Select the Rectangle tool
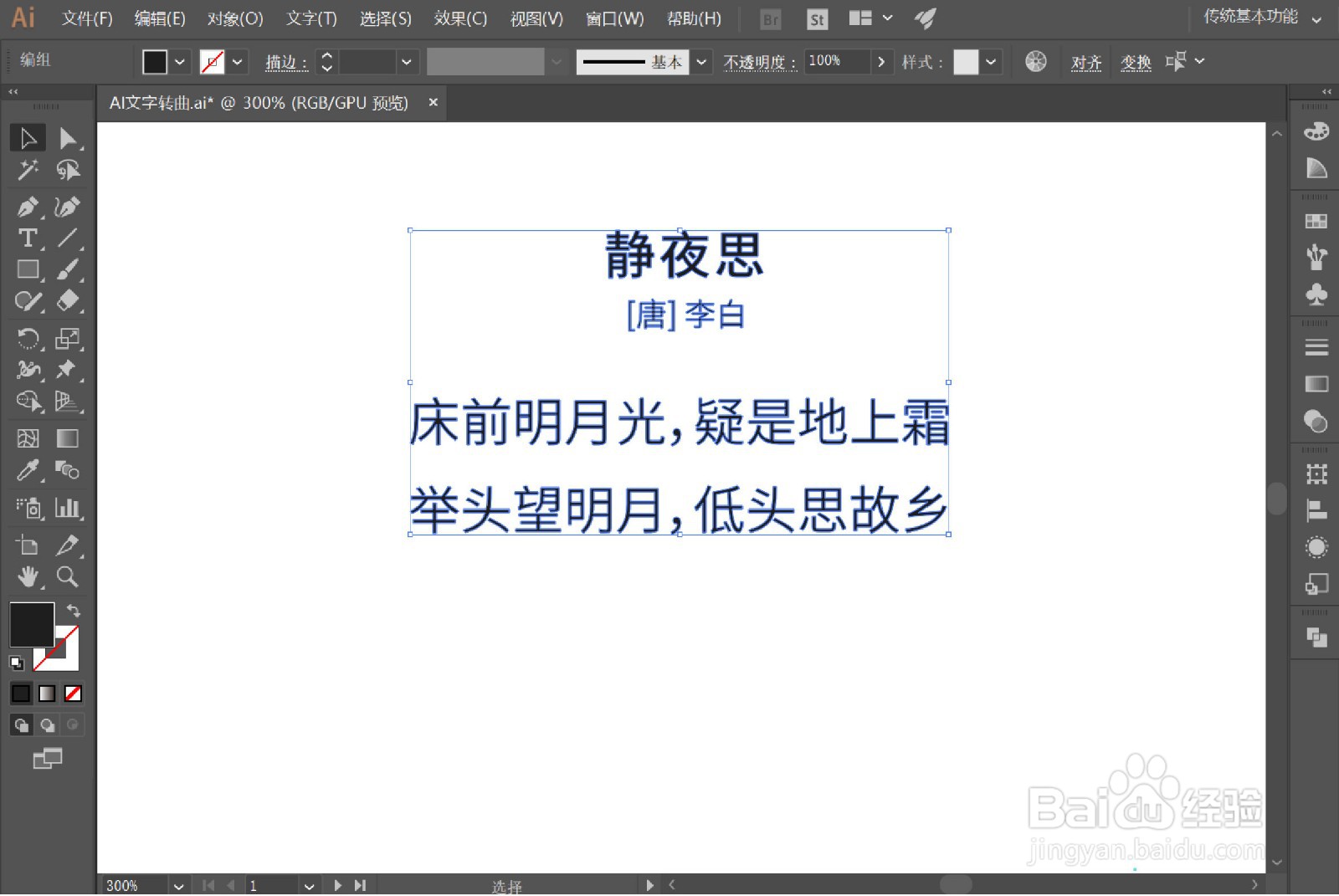 point(28,269)
